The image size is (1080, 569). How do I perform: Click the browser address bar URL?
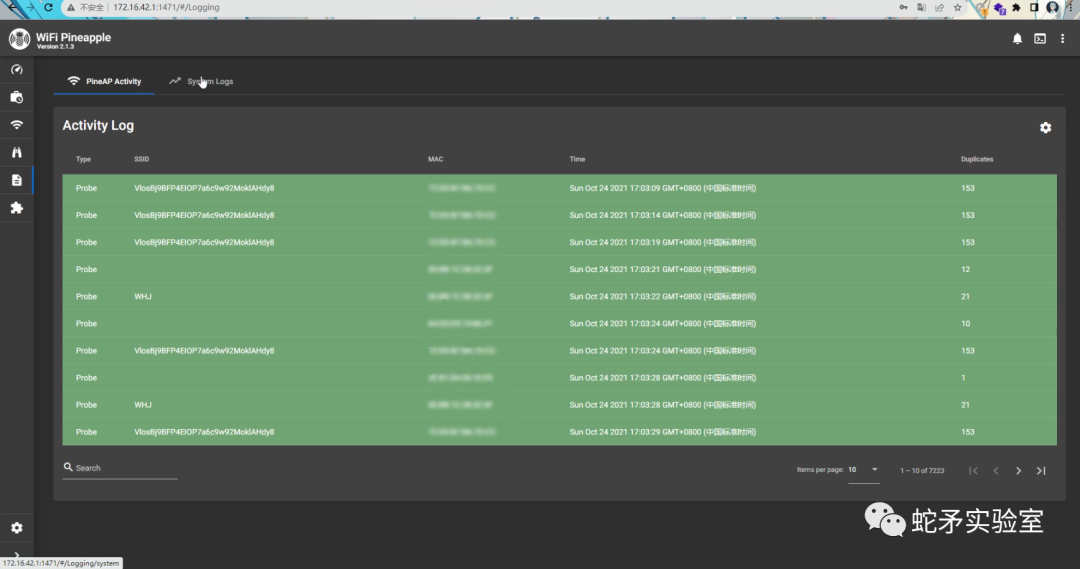[x=166, y=8]
